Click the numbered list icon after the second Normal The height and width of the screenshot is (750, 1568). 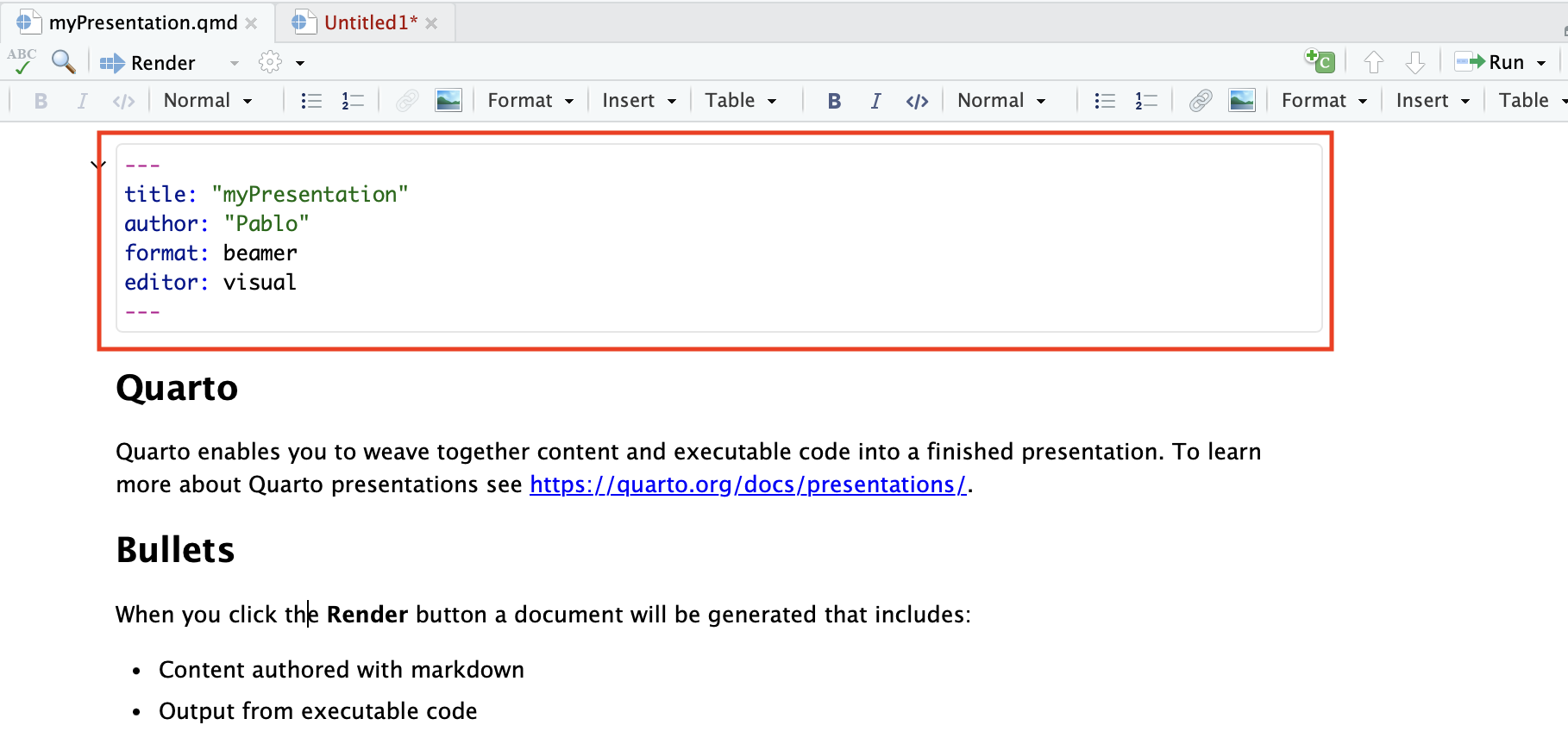click(1146, 101)
